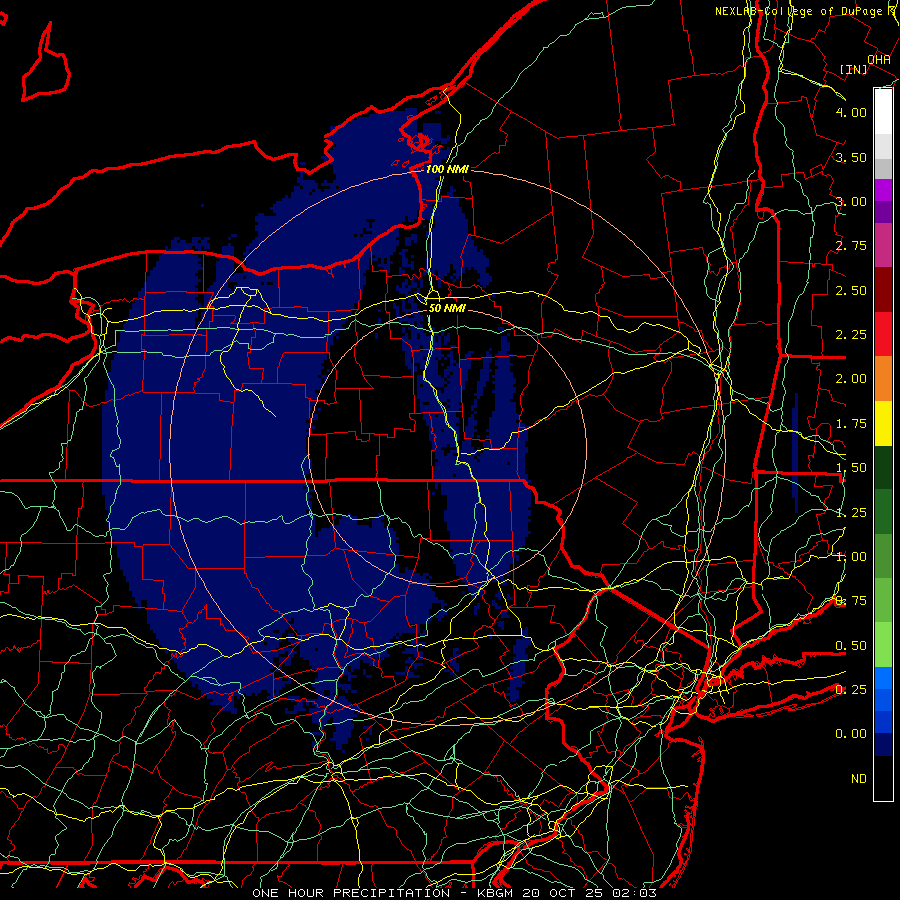Click the 'ND' no-data legend label
The width and height of the screenshot is (900, 900).
[x=859, y=779]
